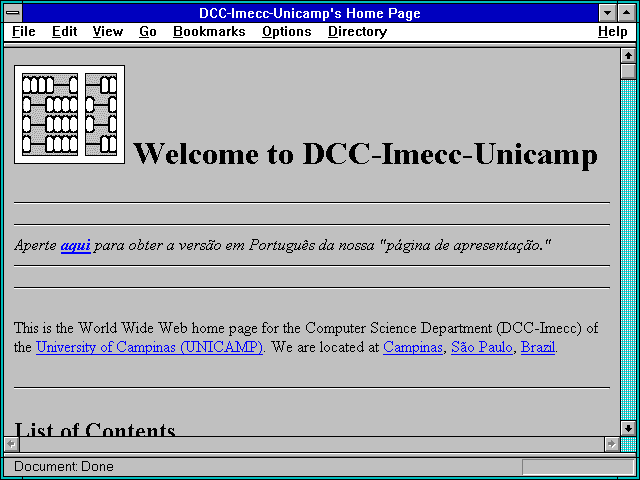Click the 'Document: Done' status text

tap(64, 467)
